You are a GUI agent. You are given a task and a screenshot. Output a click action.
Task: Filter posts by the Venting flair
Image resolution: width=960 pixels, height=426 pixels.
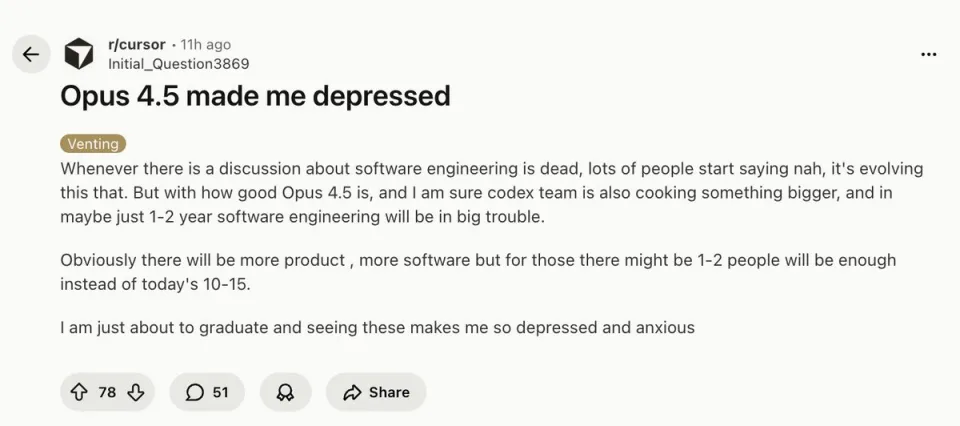93,144
